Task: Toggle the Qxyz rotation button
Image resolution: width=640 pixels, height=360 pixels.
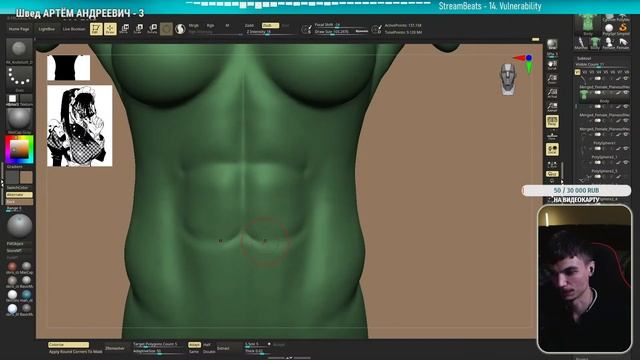Action: (552, 174)
